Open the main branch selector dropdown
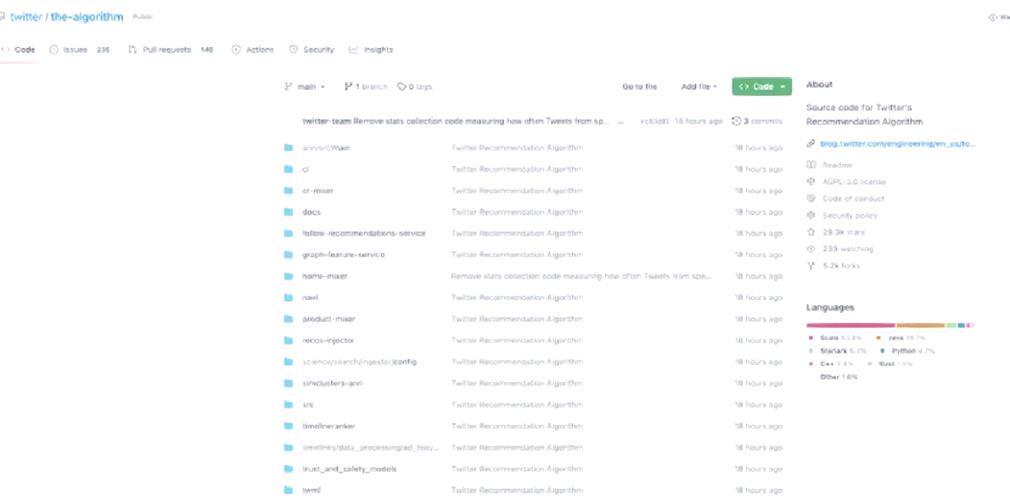1010x500 pixels. pos(305,86)
